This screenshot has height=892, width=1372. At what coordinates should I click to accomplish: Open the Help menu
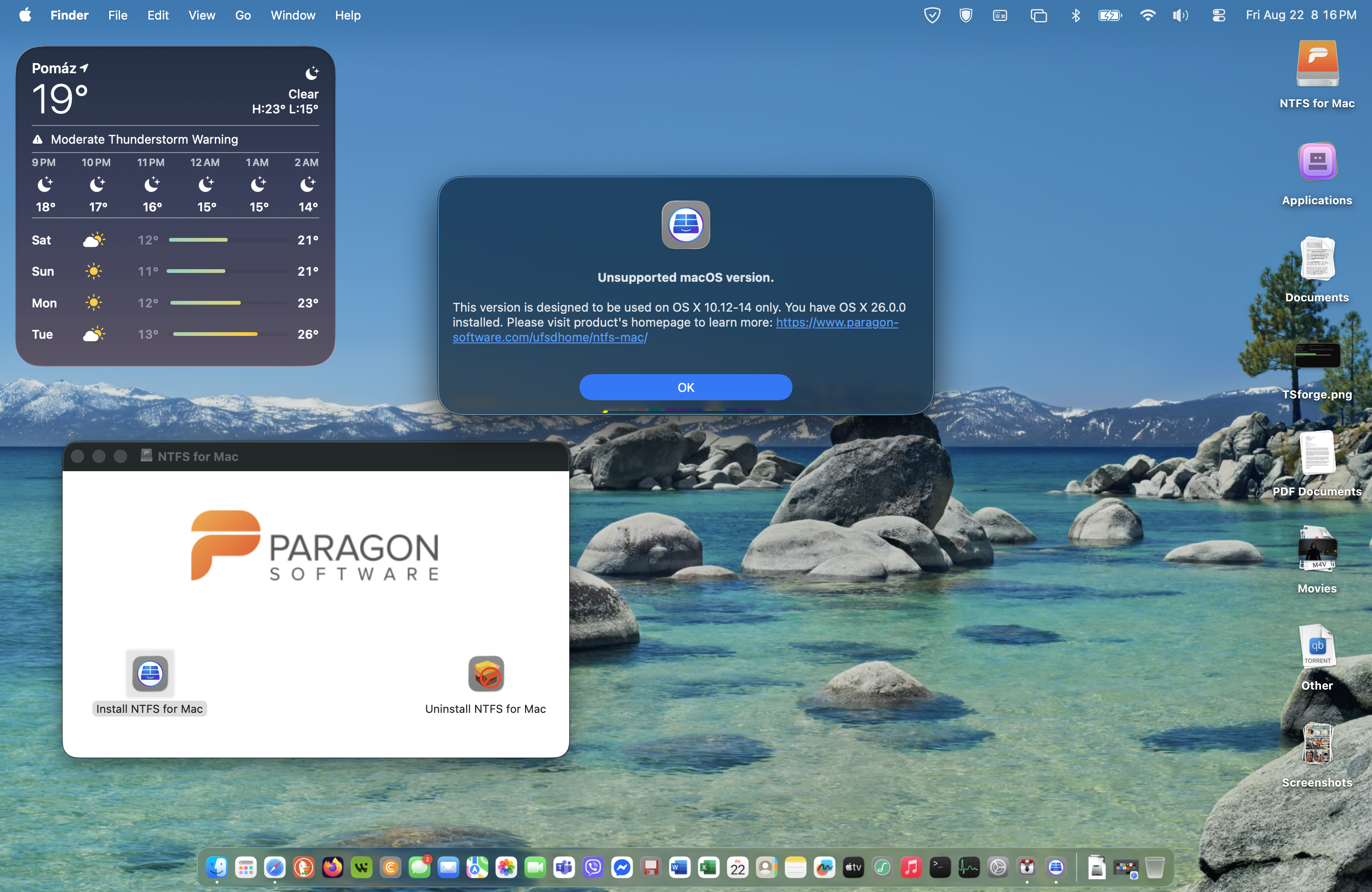pyautogui.click(x=348, y=15)
